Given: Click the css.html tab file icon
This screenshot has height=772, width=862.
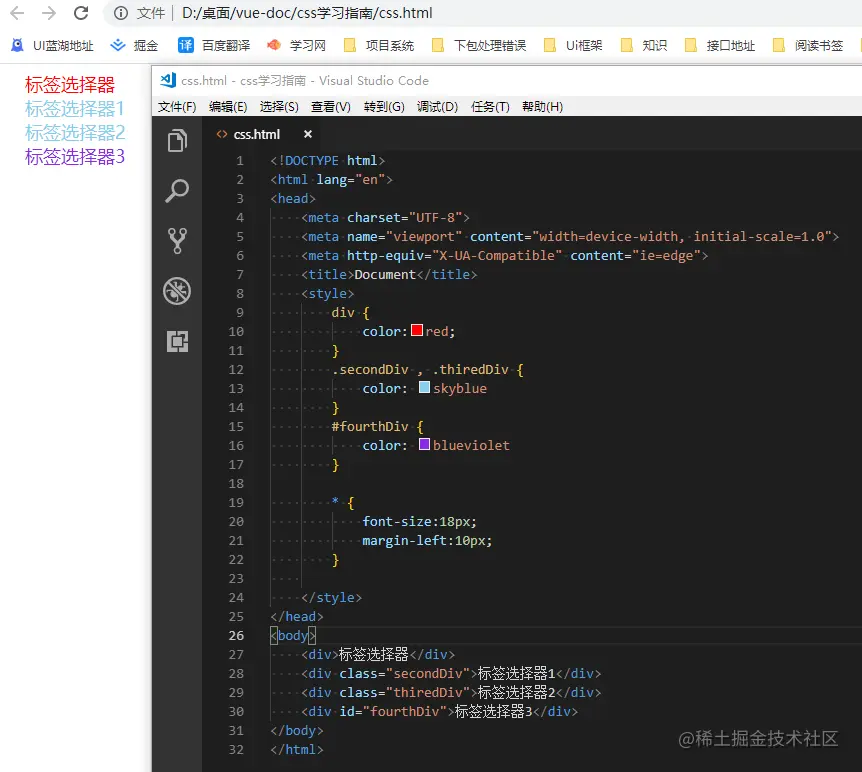Looking at the screenshot, I should (222, 134).
